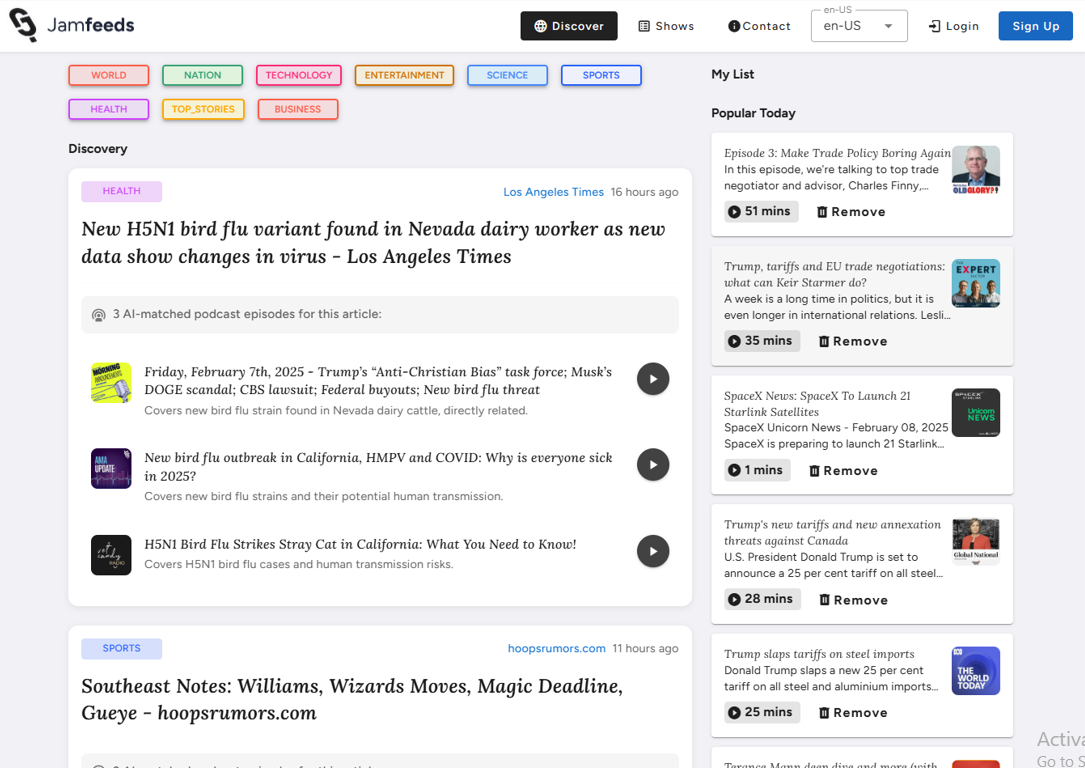Click the Vet Candy Radio podcast thumbnail
The image size is (1085, 768).
pos(111,555)
